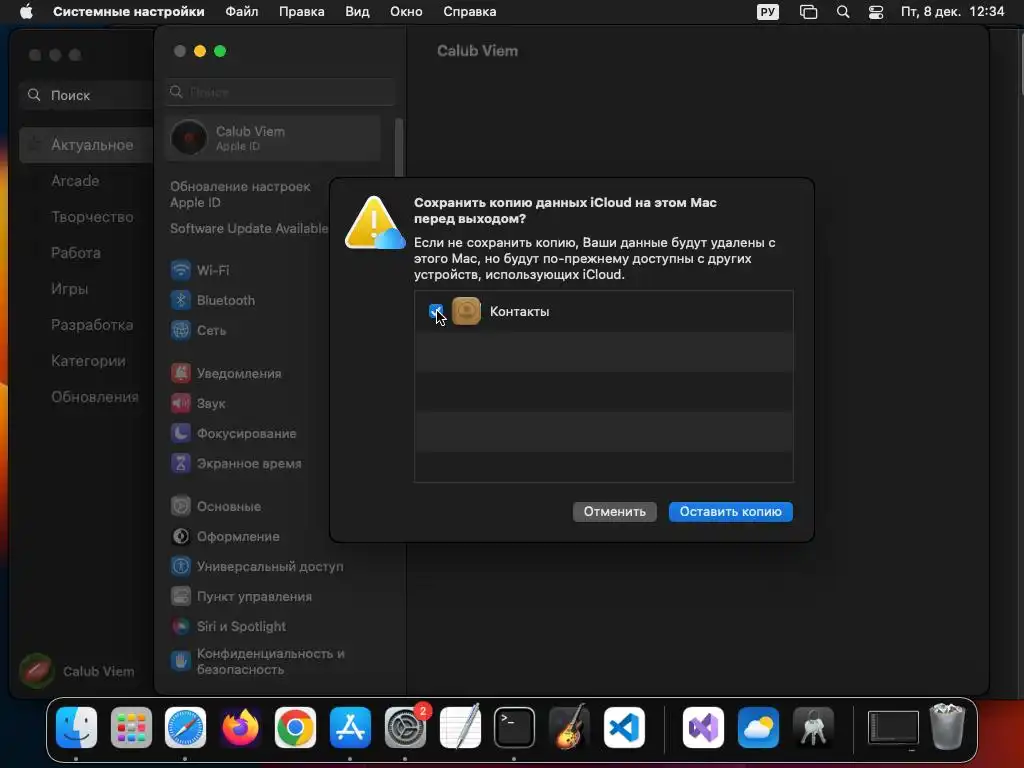The height and width of the screenshot is (768, 1024).
Task: Select Игры in App Store sidebar
Action: [x=69, y=289]
